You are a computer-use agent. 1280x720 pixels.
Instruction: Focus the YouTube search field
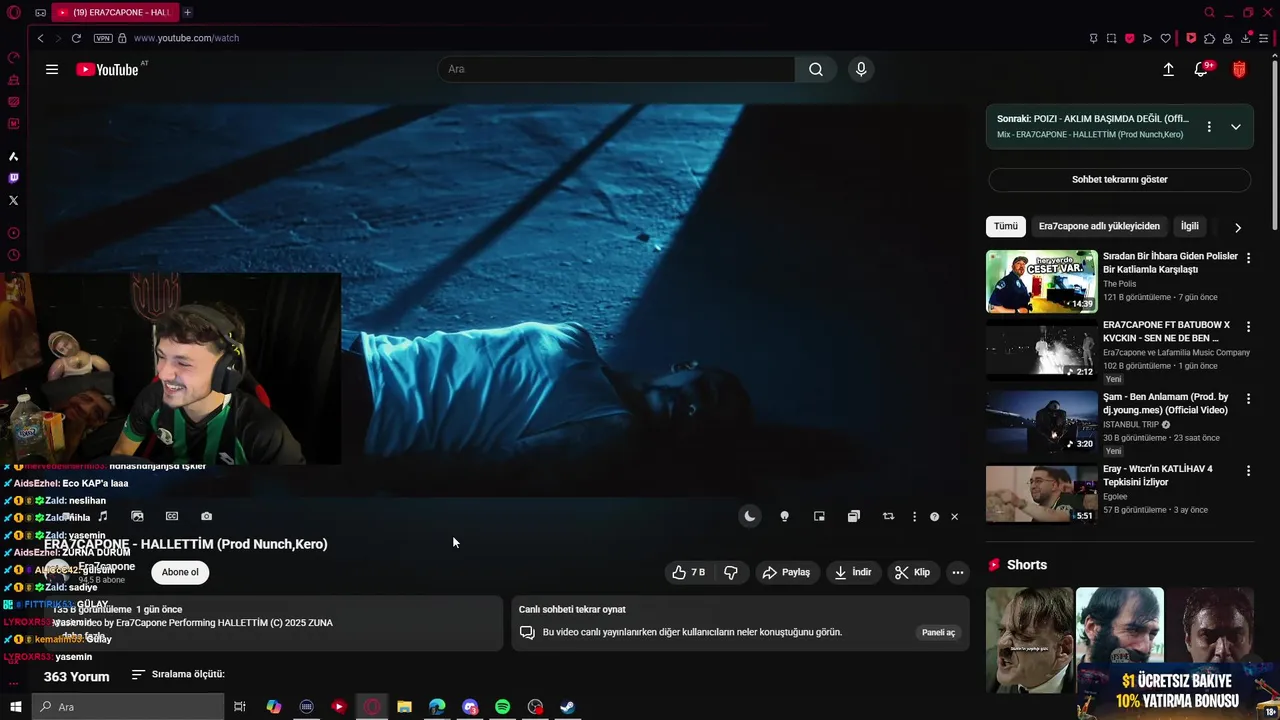616,69
